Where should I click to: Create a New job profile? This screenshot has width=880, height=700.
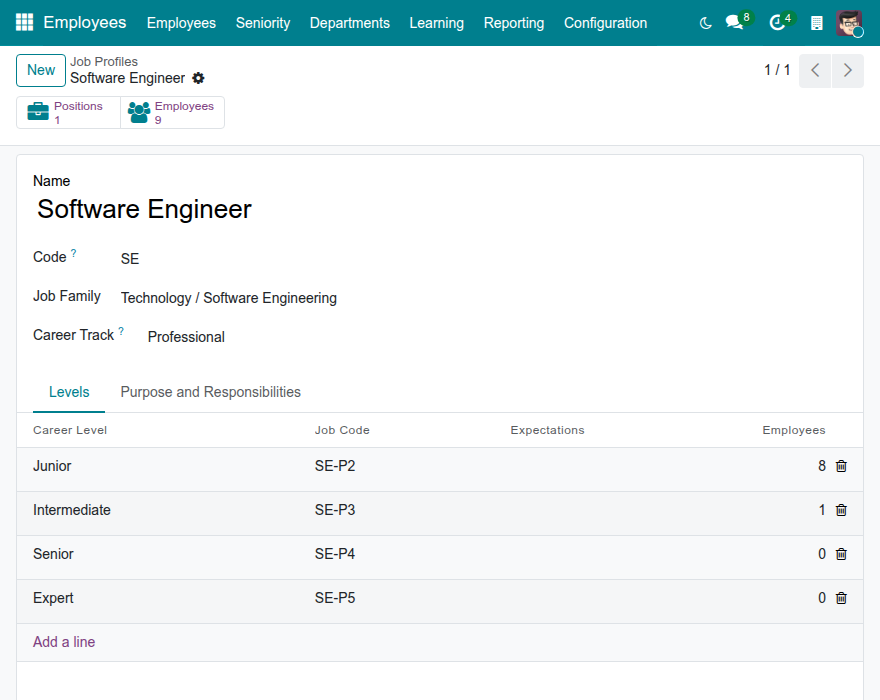41,70
